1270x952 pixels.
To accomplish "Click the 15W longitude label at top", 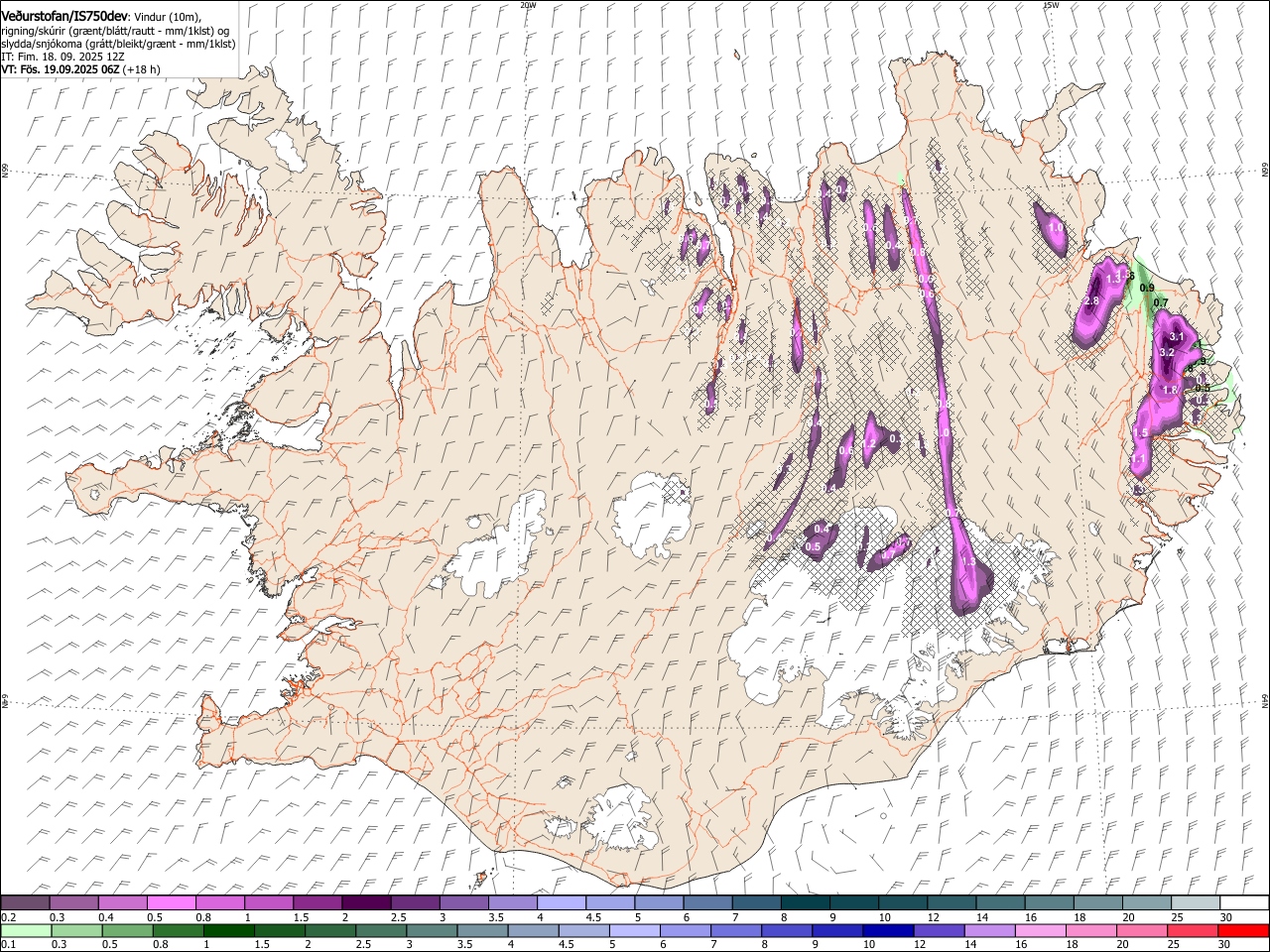I will [x=1051, y=5].
